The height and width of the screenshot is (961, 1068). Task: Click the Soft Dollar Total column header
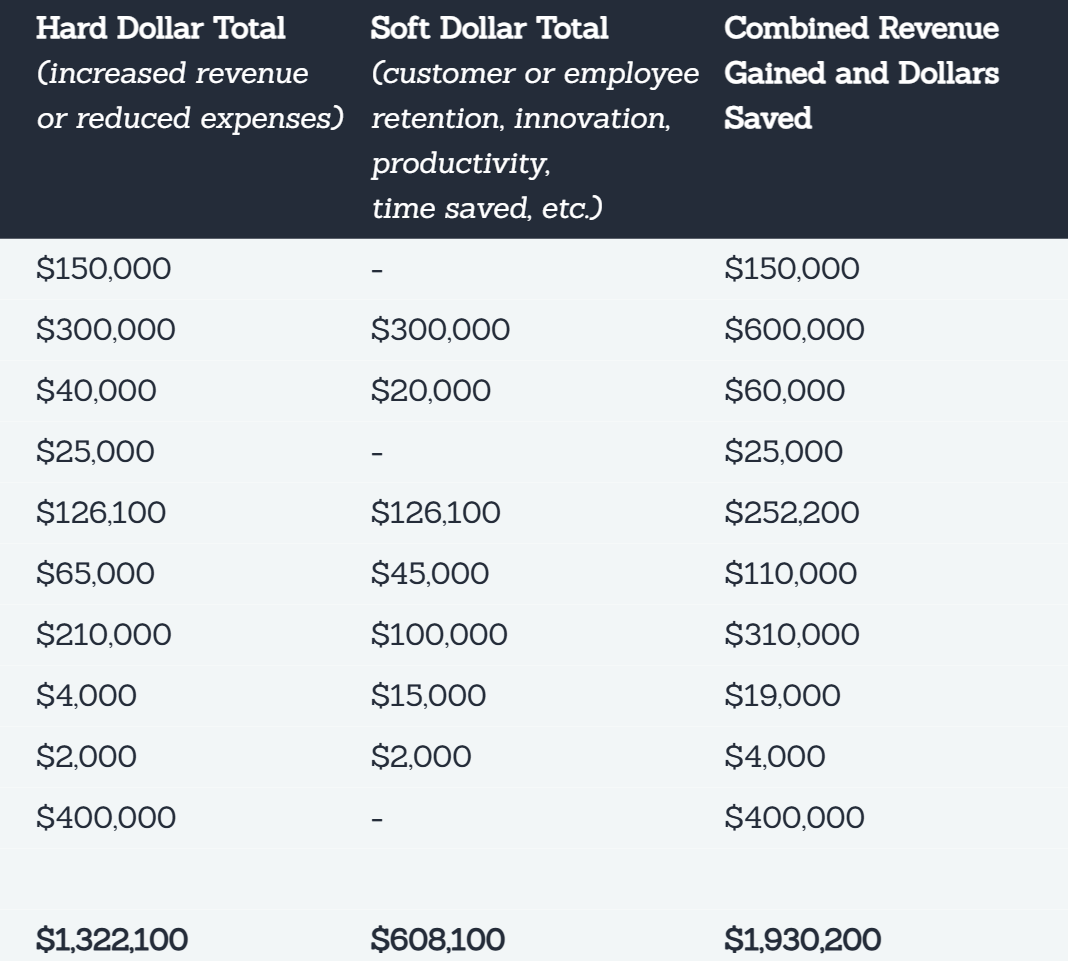pos(489,28)
